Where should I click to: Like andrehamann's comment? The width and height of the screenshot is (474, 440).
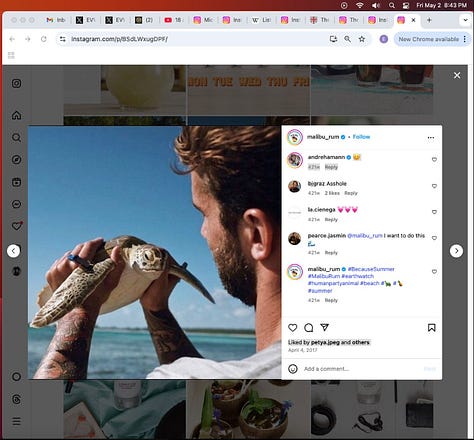(x=434, y=160)
